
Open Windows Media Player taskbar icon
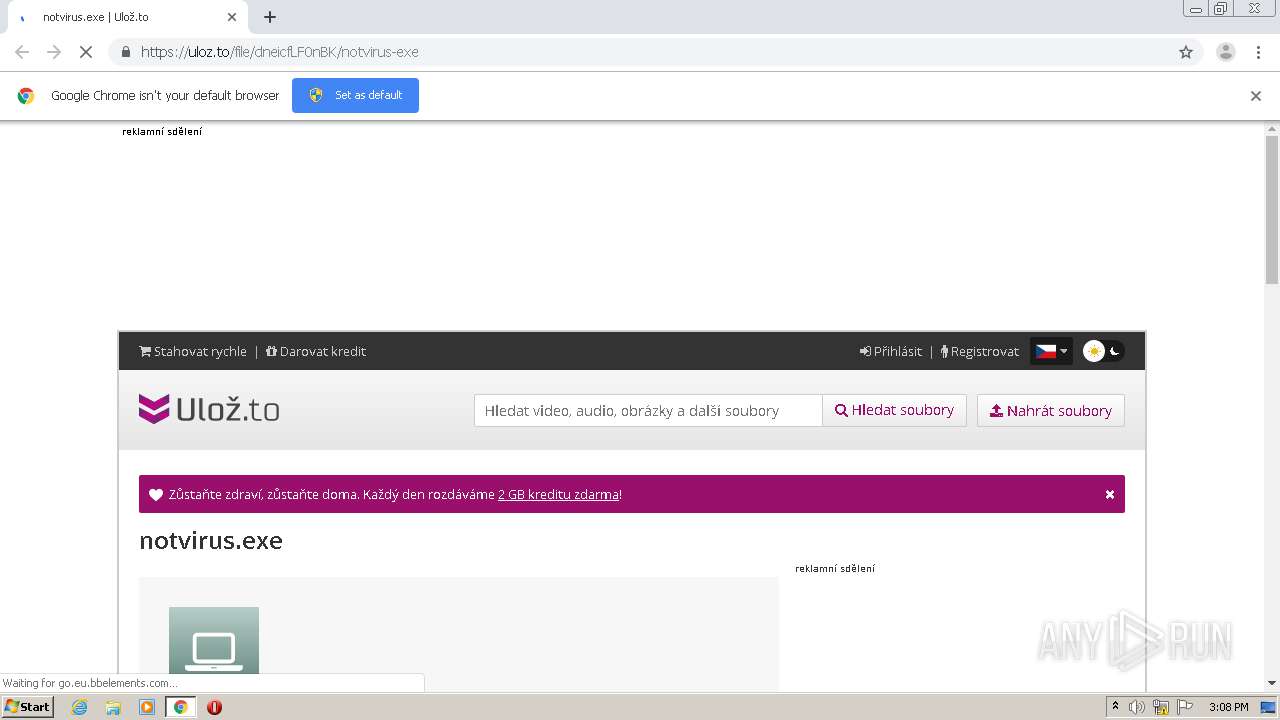coord(147,707)
